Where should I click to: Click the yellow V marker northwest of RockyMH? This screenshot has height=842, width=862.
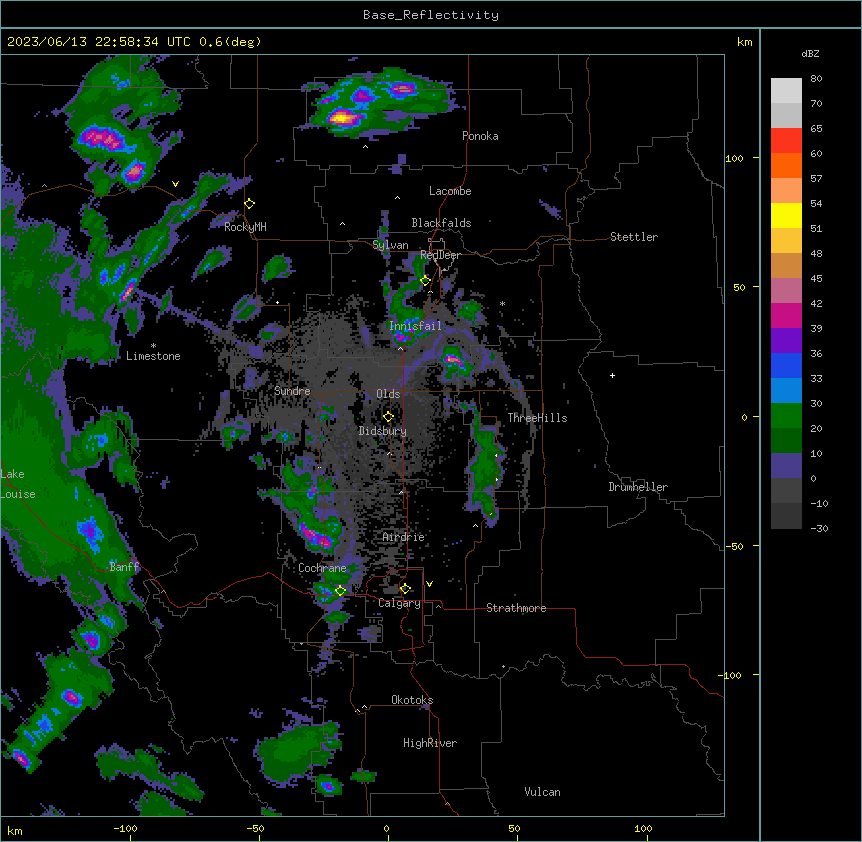[175, 184]
